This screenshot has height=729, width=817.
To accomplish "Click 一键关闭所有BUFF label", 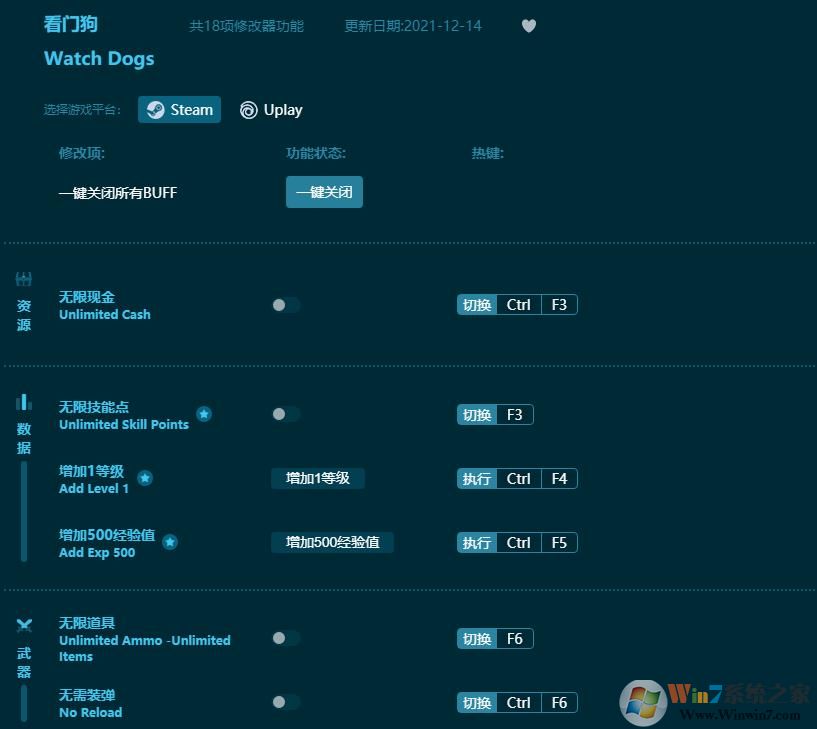I will 118,193.
